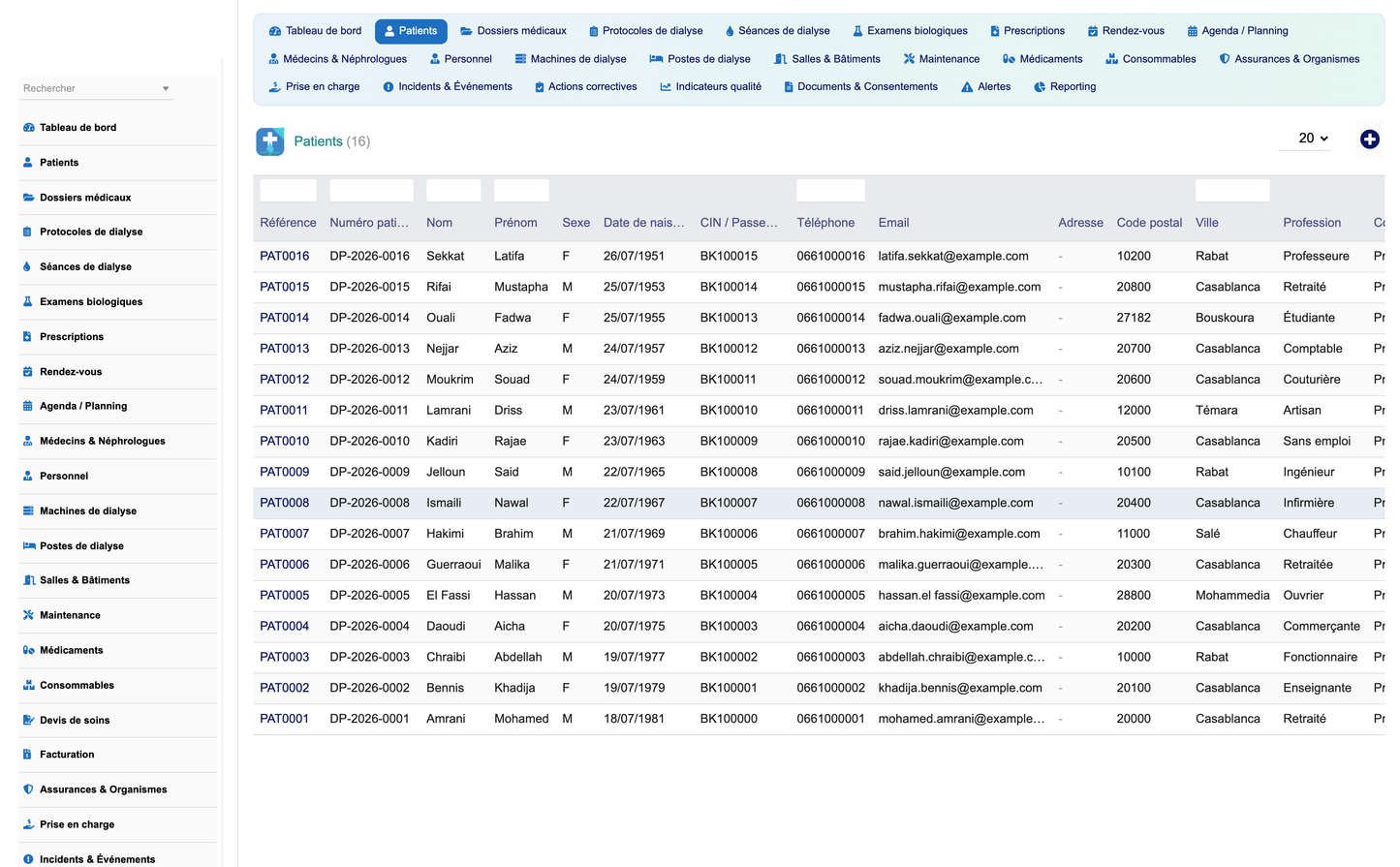The width and height of the screenshot is (1400, 867).
Task: Click the Agenda / Planning calendar icon in top nav
Action: 1193,31
